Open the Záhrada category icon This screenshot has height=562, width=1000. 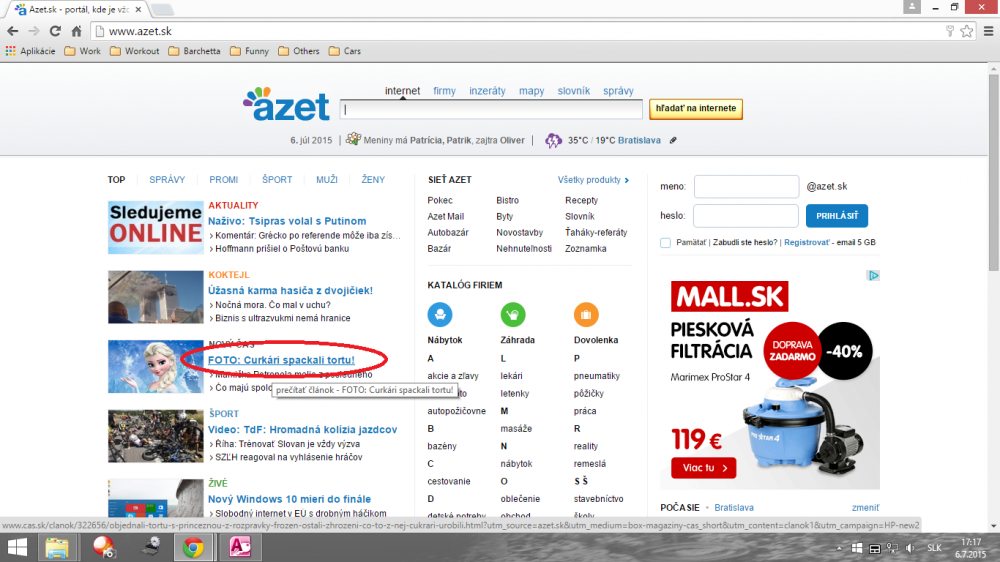point(513,314)
